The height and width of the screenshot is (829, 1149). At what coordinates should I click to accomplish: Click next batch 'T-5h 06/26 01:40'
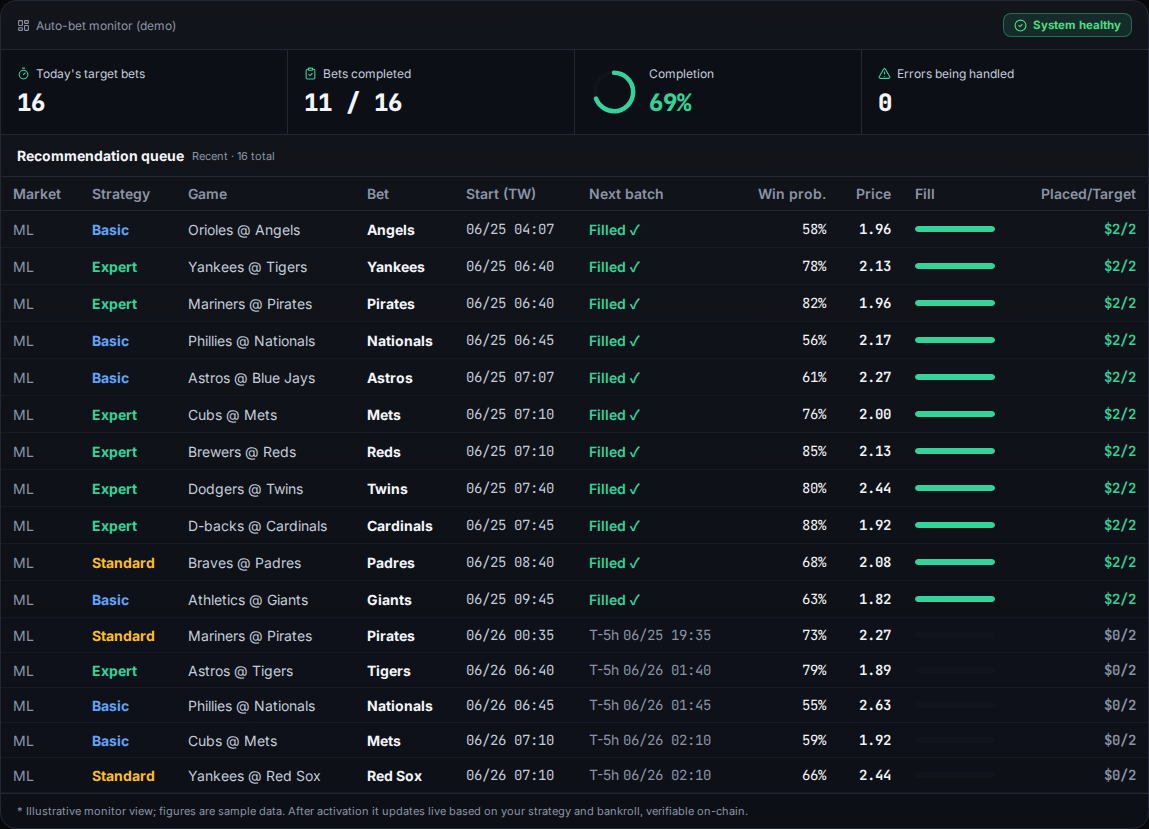click(x=650, y=671)
